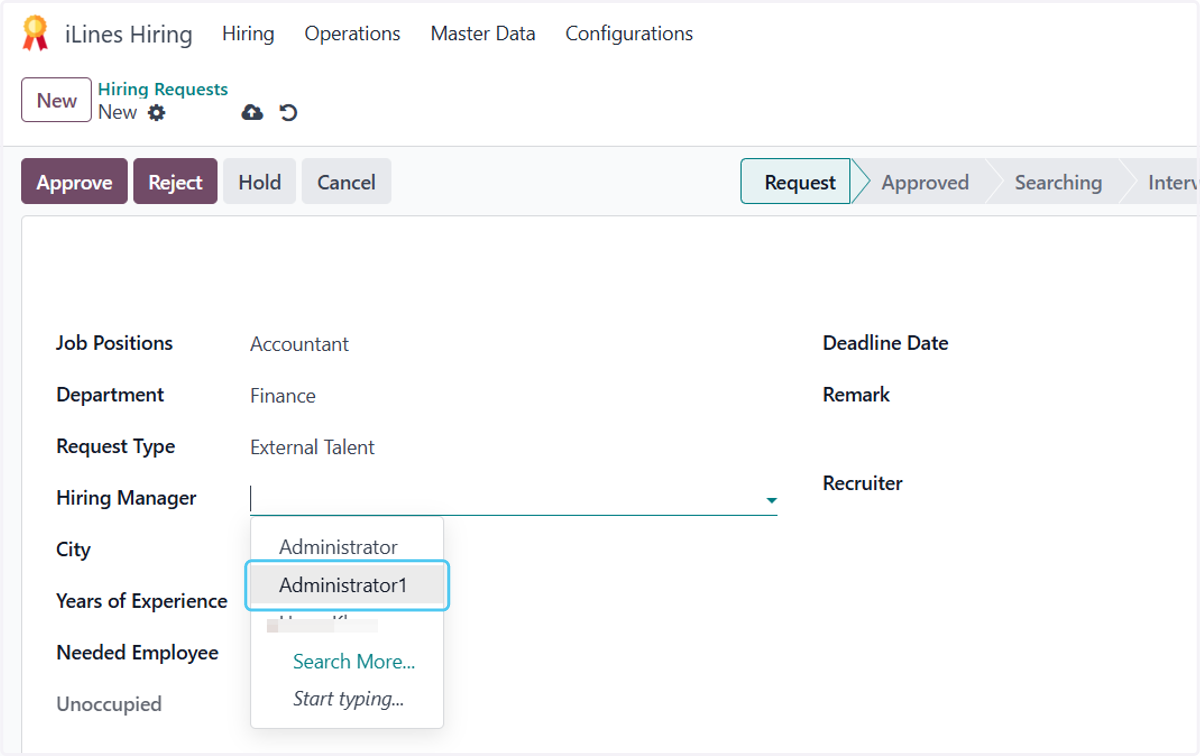Open the Master Data menu
Viewport: 1200px width, 756px height.
click(483, 34)
